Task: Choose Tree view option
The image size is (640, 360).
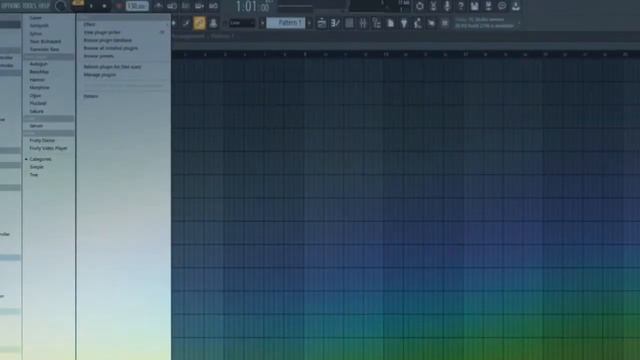Action: (33, 175)
